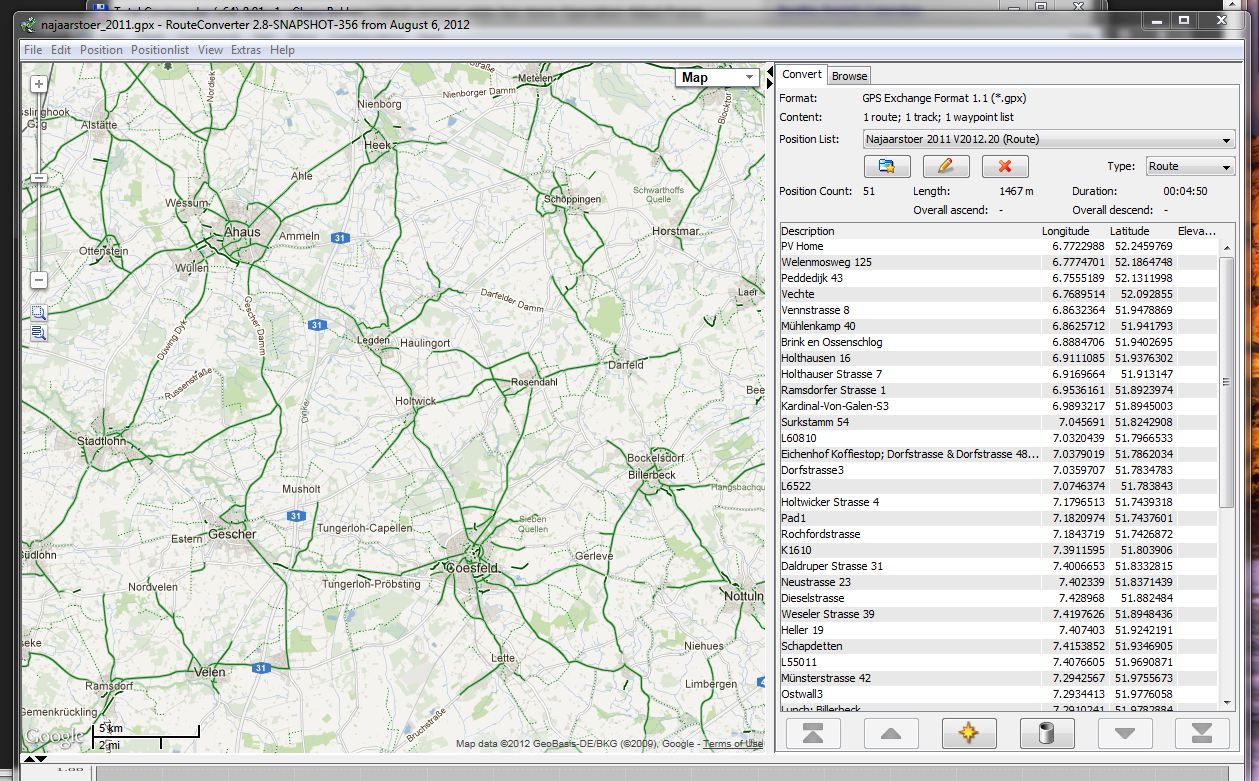Select the Eichenhof Koffiestop position row

coord(909,454)
